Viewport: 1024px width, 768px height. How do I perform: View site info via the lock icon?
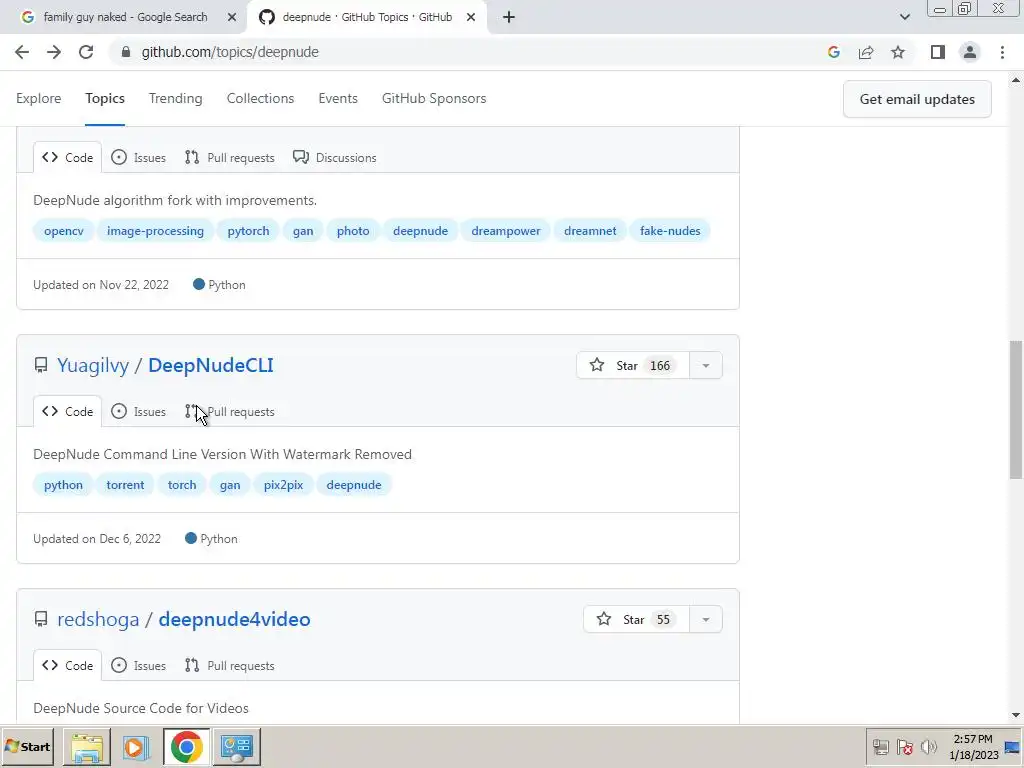[126, 52]
